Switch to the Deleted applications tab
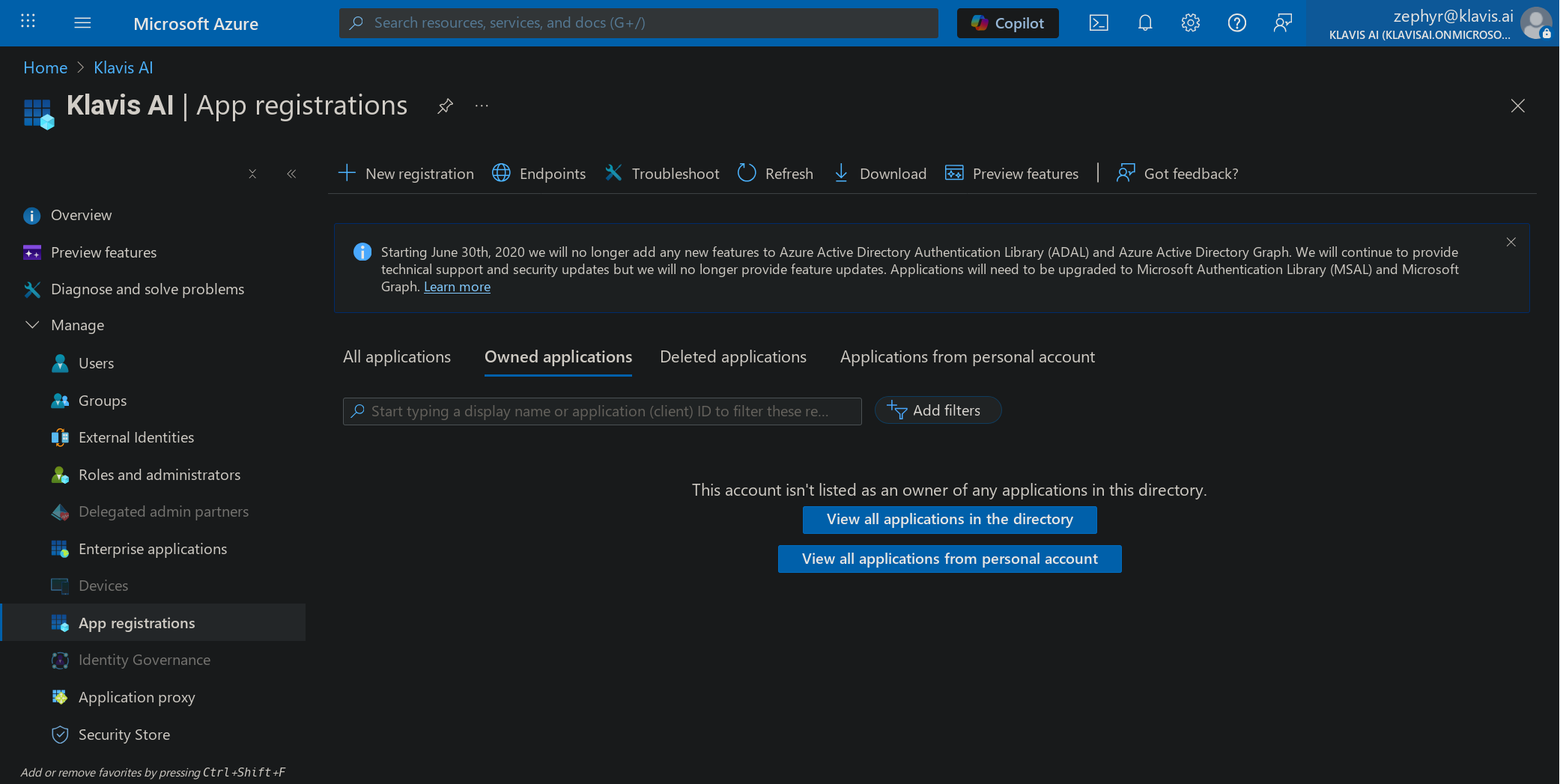The width and height of the screenshot is (1560, 784). click(x=732, y=356)
